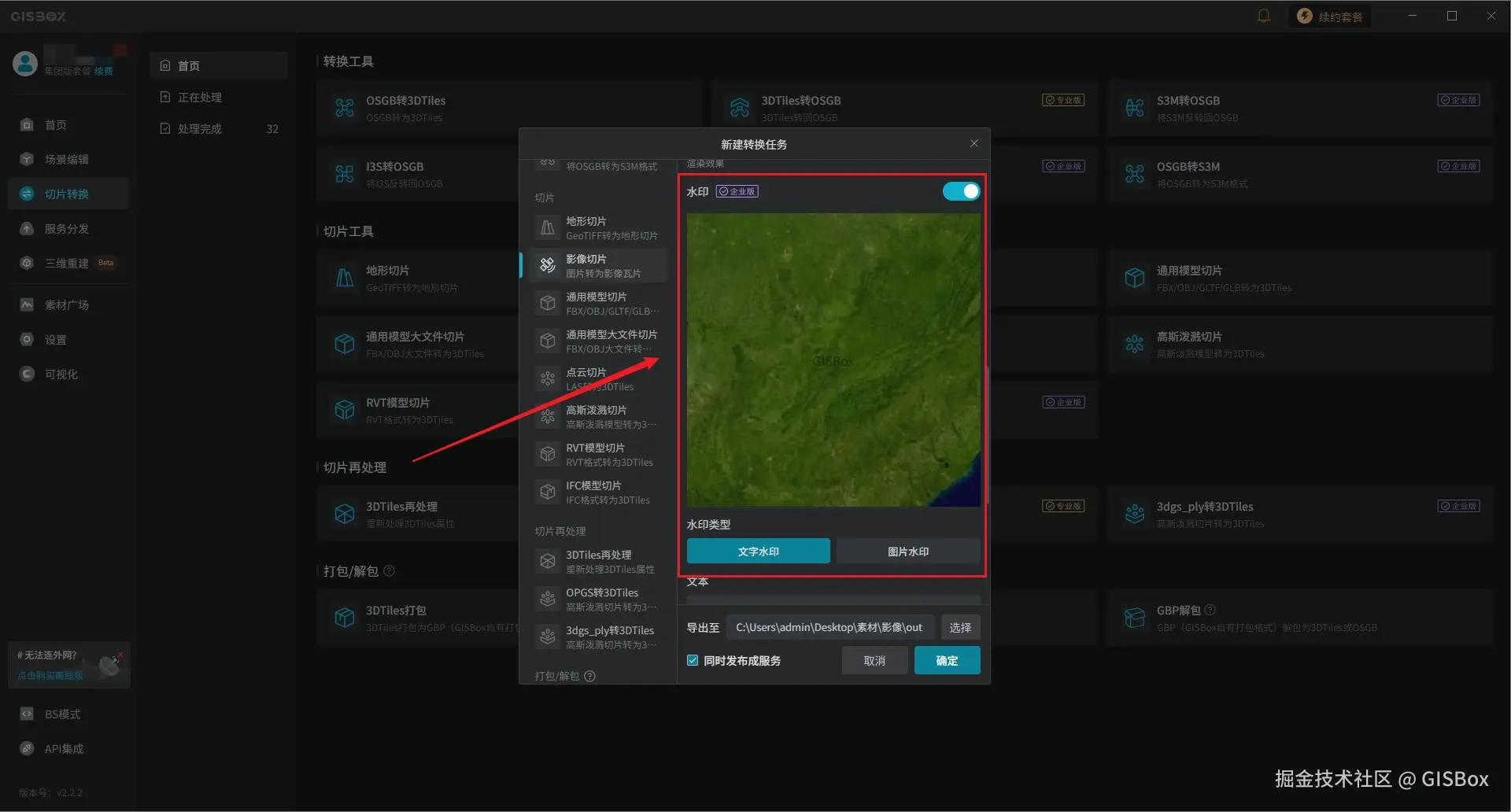
Task: Tick the 同时发布服务 checkbox
Action: pos(693,661)
